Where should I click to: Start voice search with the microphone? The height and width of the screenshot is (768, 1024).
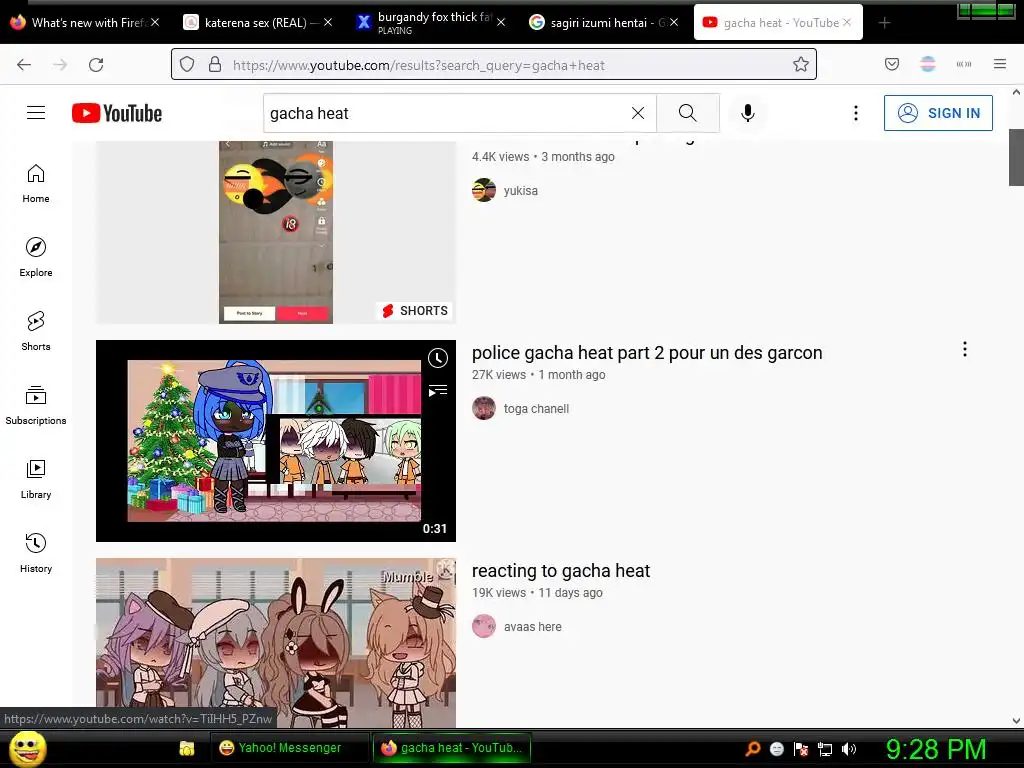tap(748, 113)
